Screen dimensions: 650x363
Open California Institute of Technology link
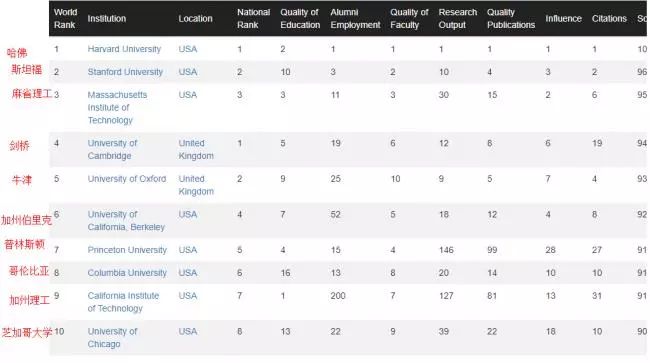tap(123, 302)
